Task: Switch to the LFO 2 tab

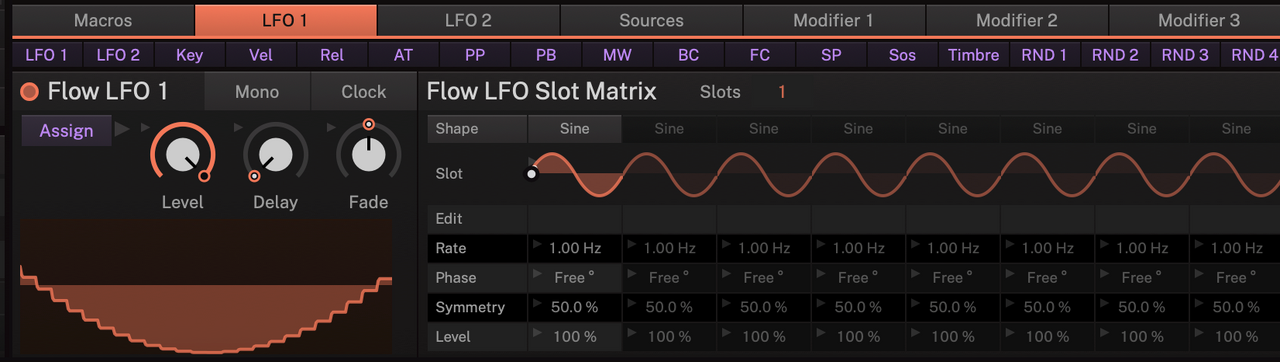Action: pos(468,20)
